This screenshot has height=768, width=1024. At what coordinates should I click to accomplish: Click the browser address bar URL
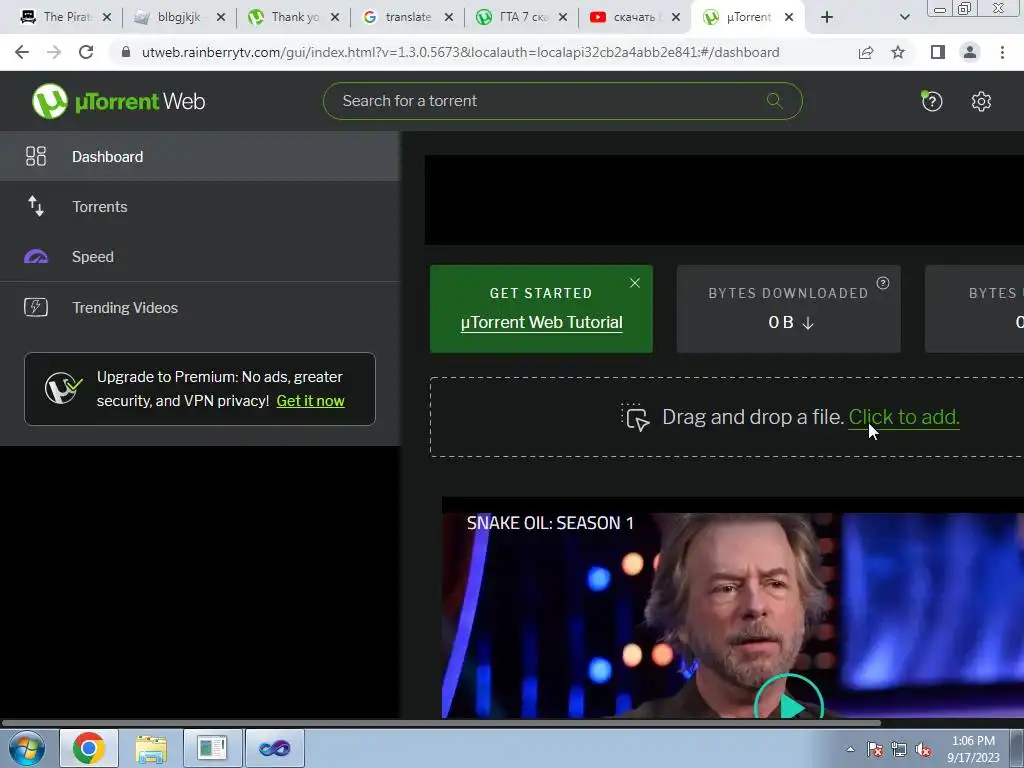[x=460, y=52]
